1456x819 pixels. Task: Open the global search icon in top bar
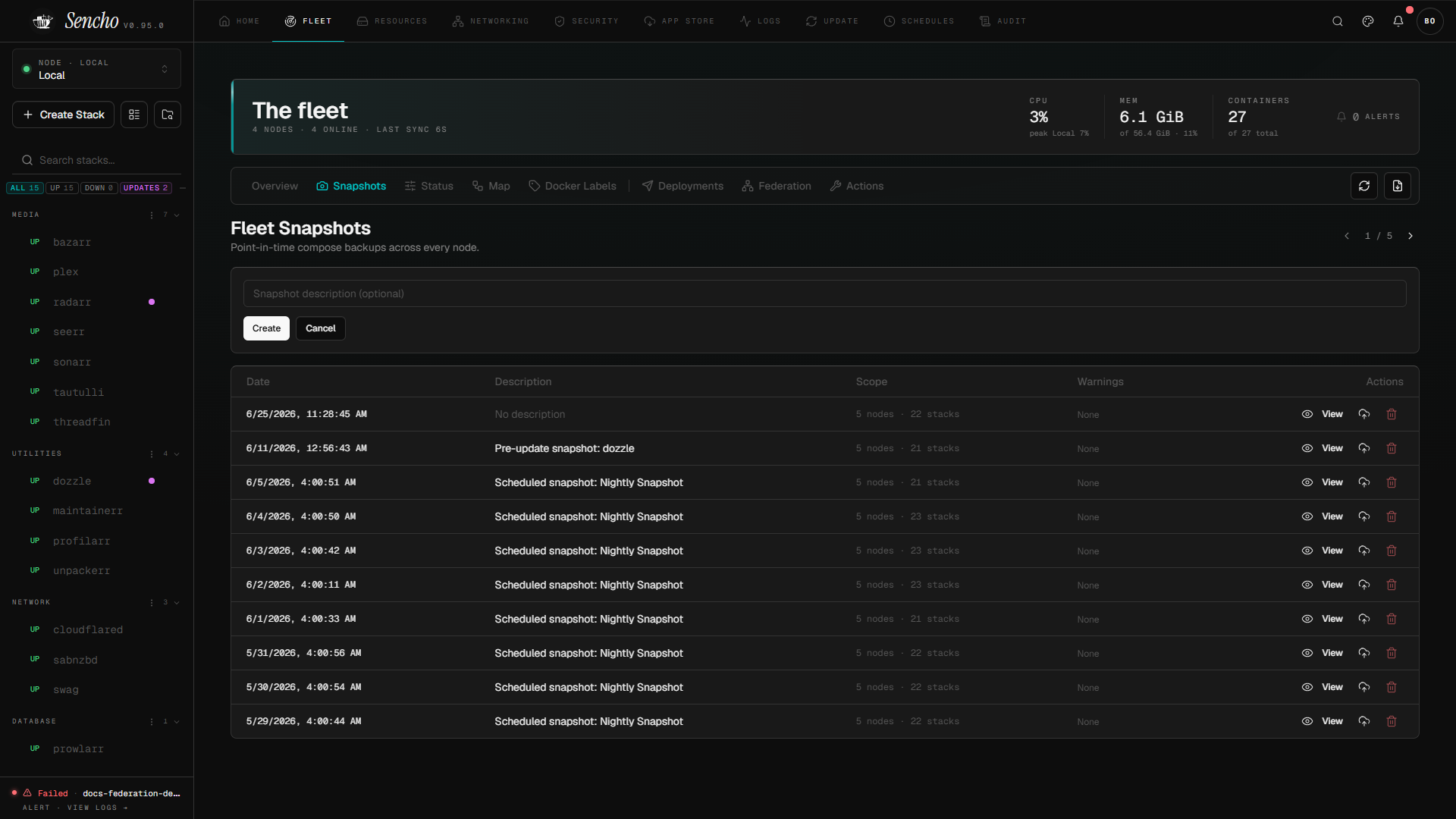tap(1338, 21)
